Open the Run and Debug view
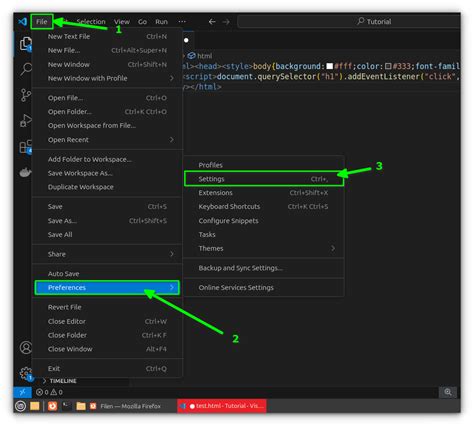The height and width of the screenshot is (427, 474). [x=26, y=120]
